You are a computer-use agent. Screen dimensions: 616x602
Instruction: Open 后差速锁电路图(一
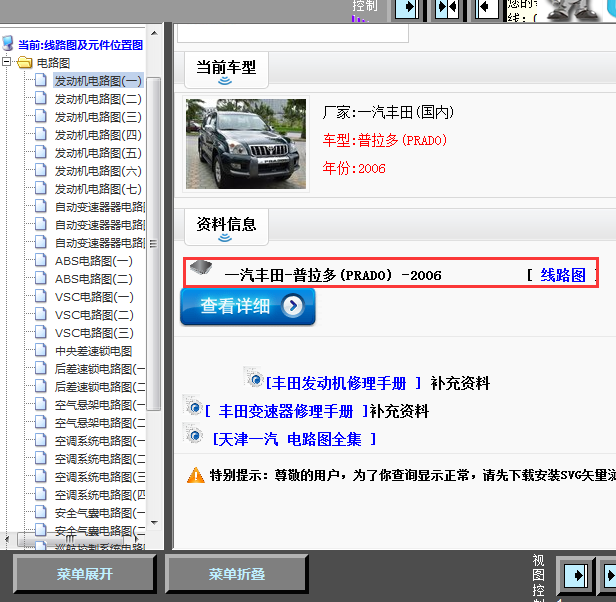(100, 369)
